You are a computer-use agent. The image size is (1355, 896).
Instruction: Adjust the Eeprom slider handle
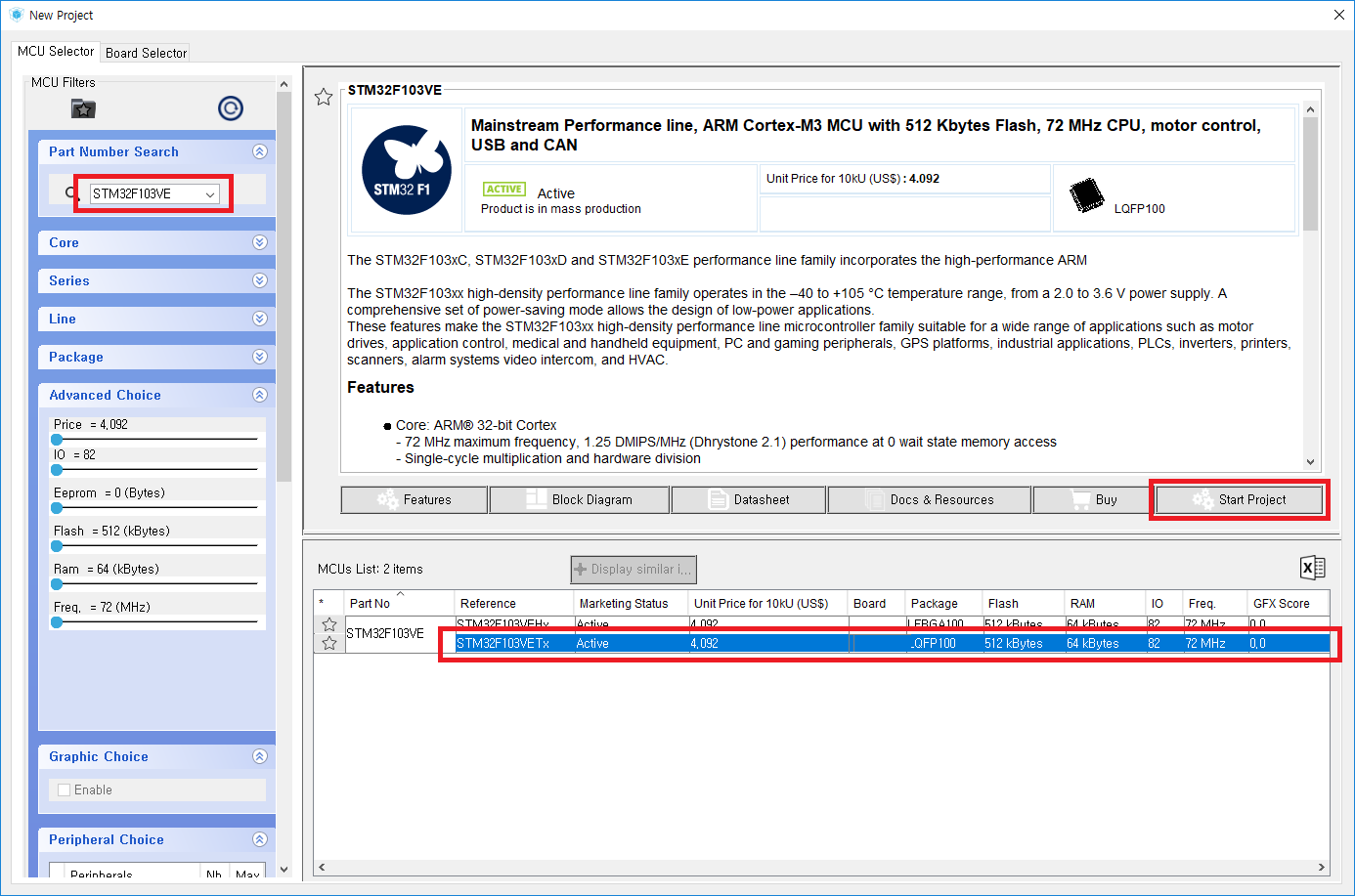tap(57, 508)
